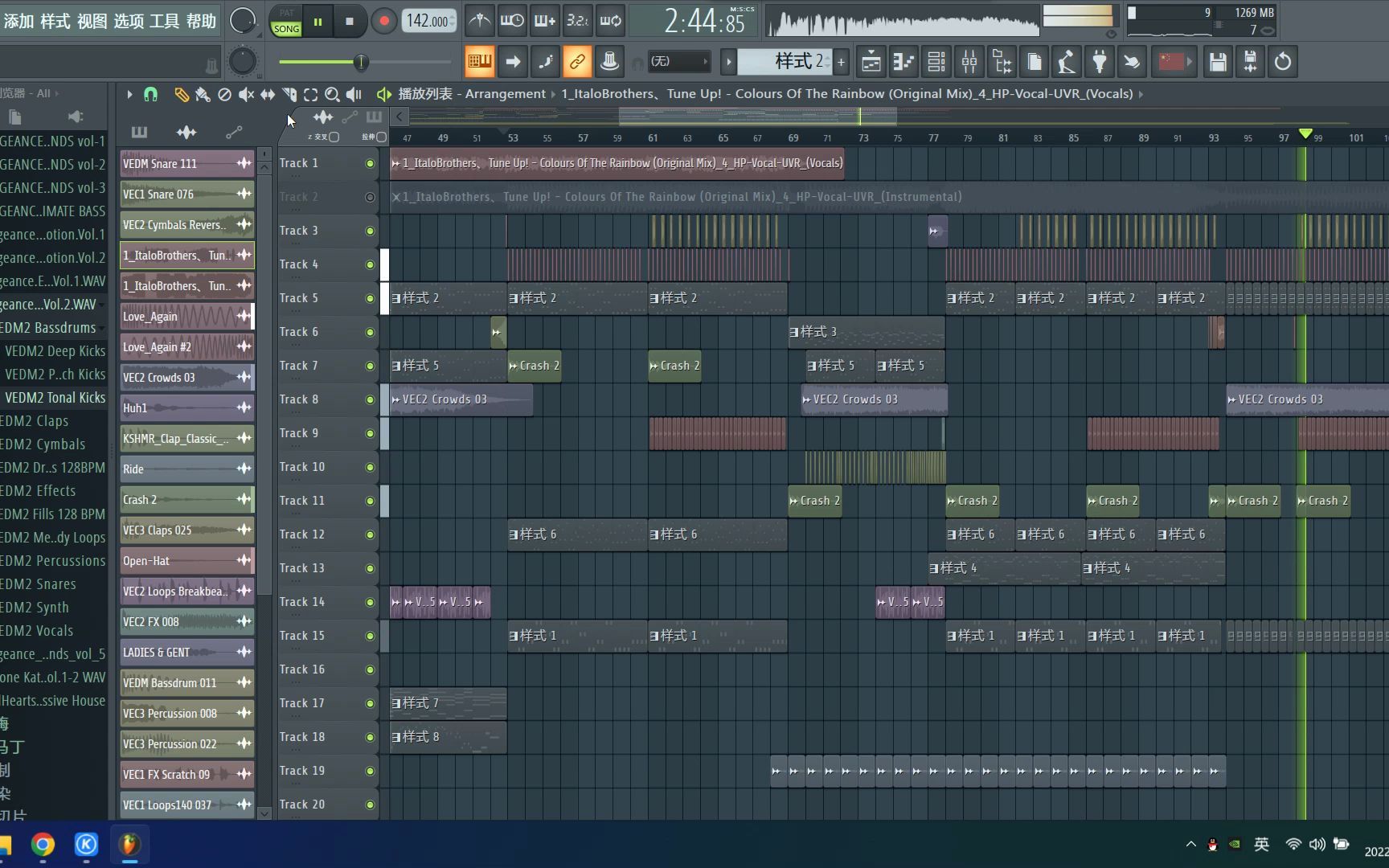Toggle the link icon in toolbar
The image size is (1389, 868).
tap(577, 61)
